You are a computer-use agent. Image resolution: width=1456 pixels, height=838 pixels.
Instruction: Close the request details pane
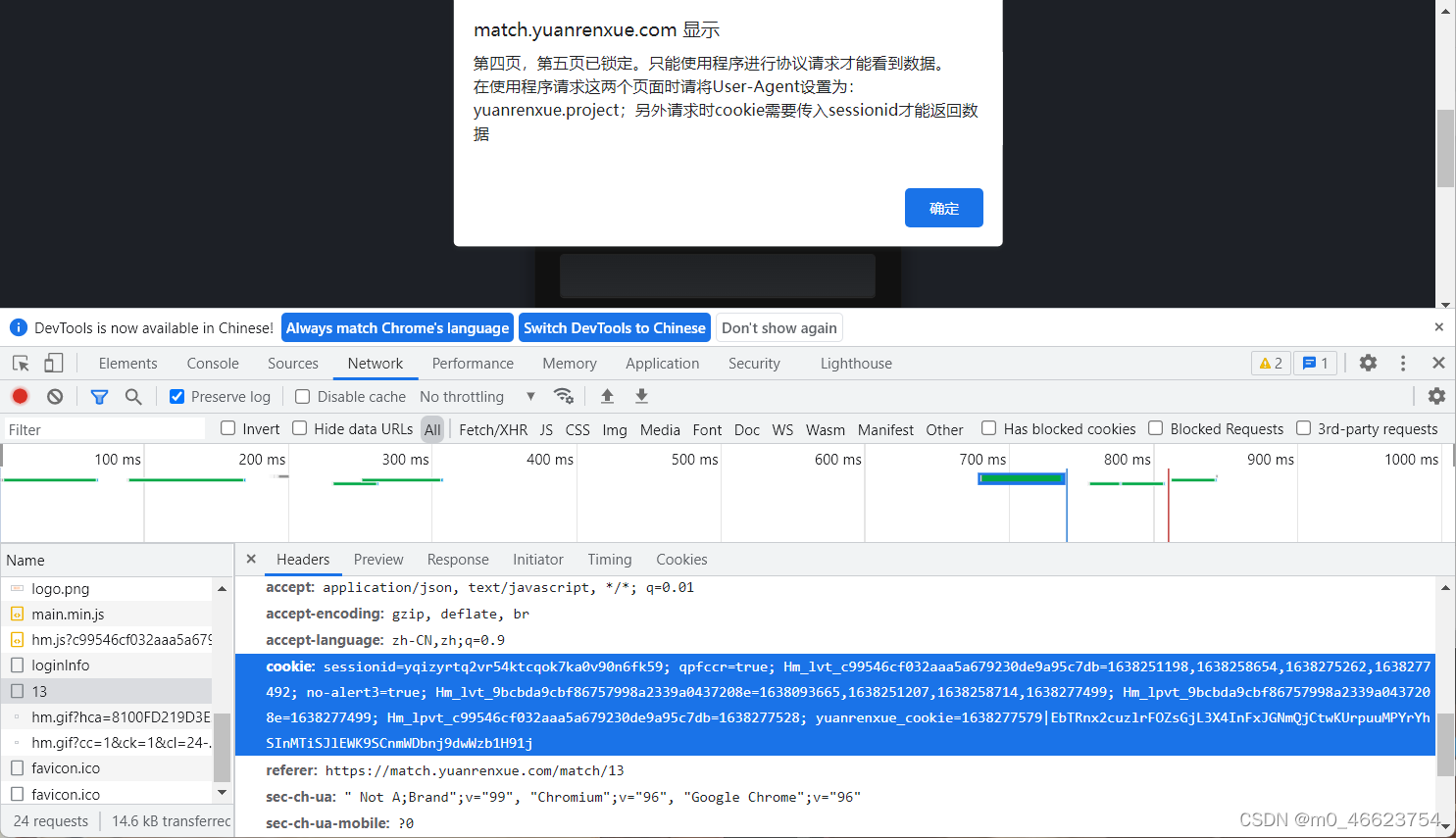point(251,559)
